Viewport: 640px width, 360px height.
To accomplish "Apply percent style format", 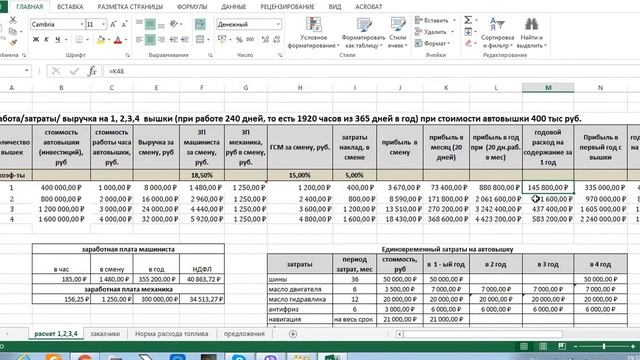I will point(239,40).
